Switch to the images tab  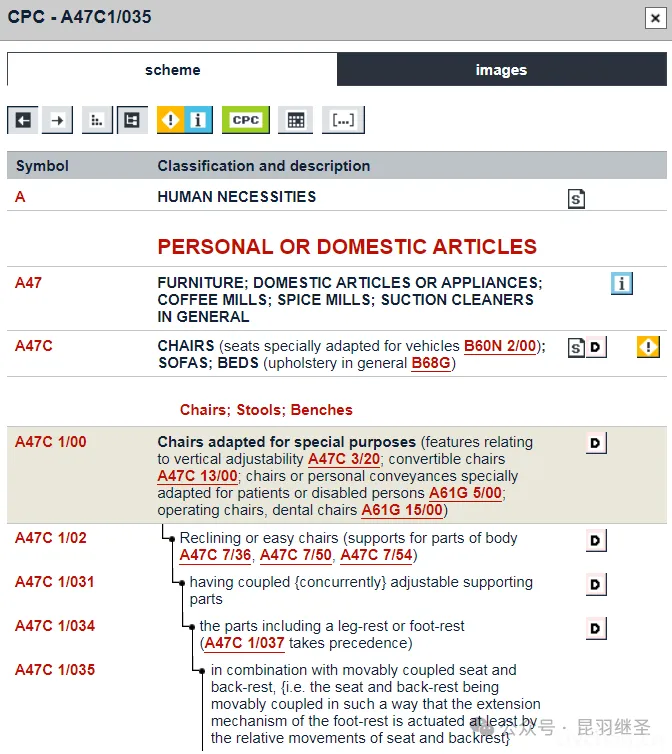501,70
